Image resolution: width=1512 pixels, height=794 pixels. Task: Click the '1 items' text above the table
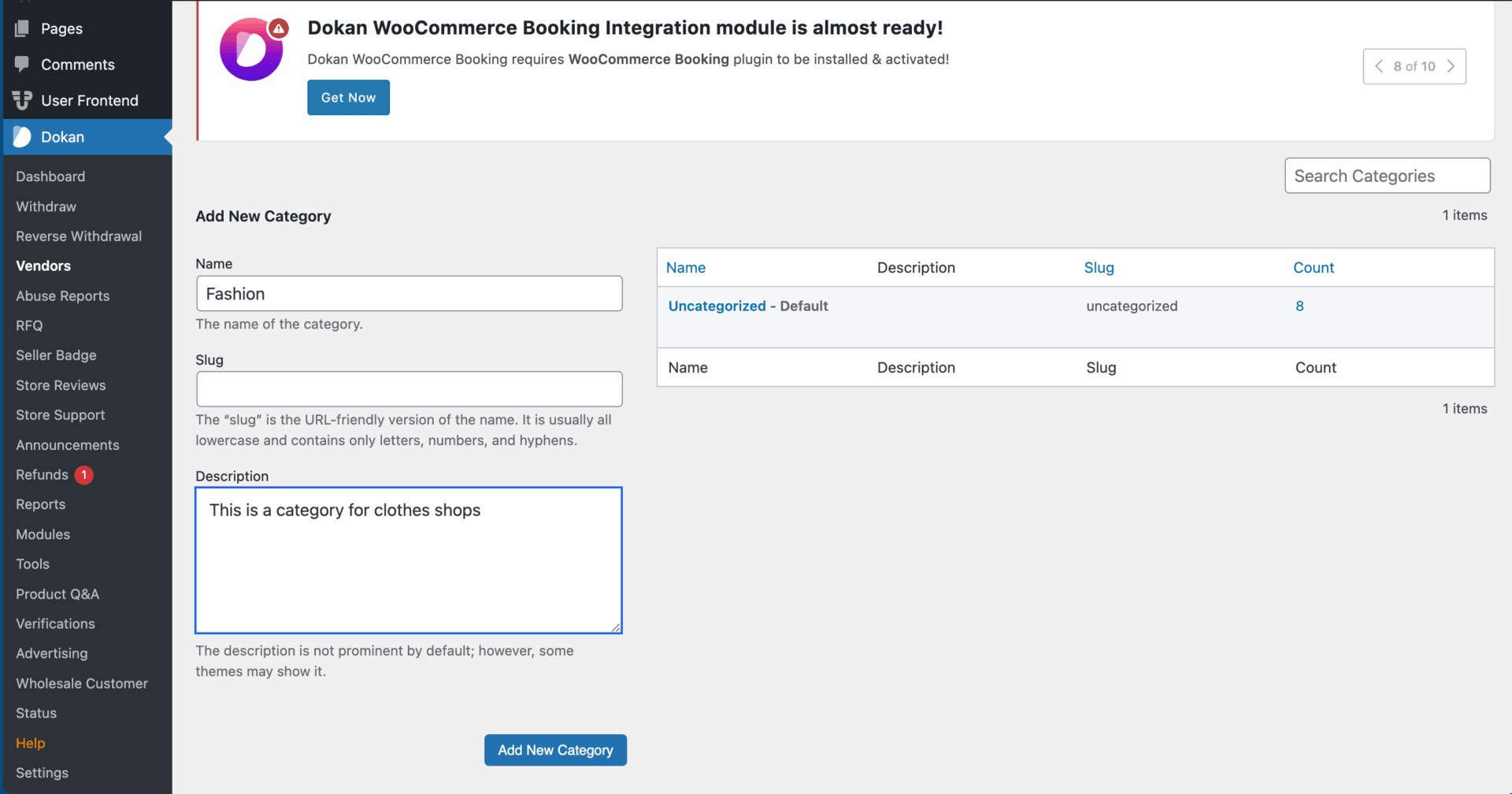click(x=1465, y=215)
